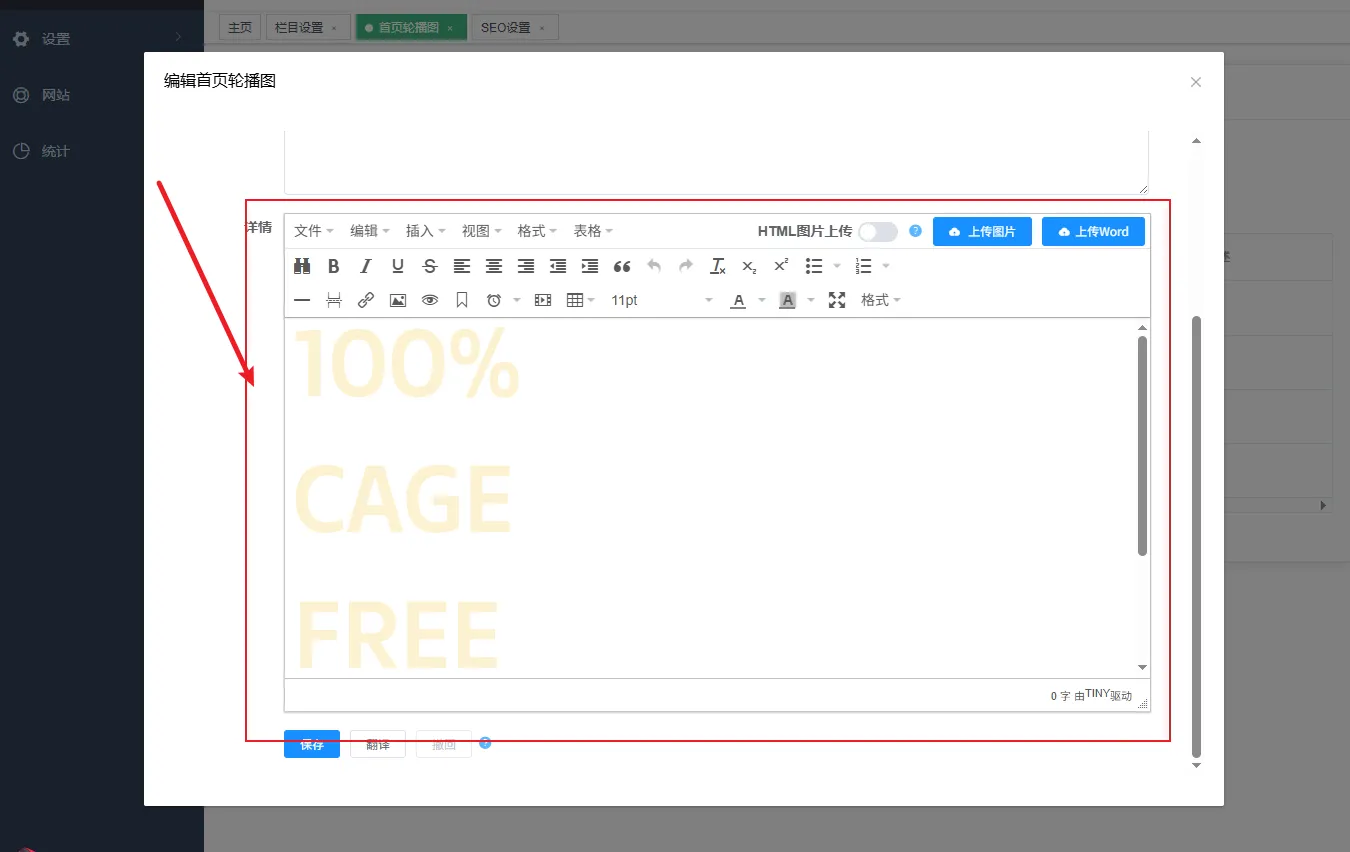This screenshot has width=1350, height=852.
Task: Open the date/time format dropdown arrow
Action: point(517,300)
